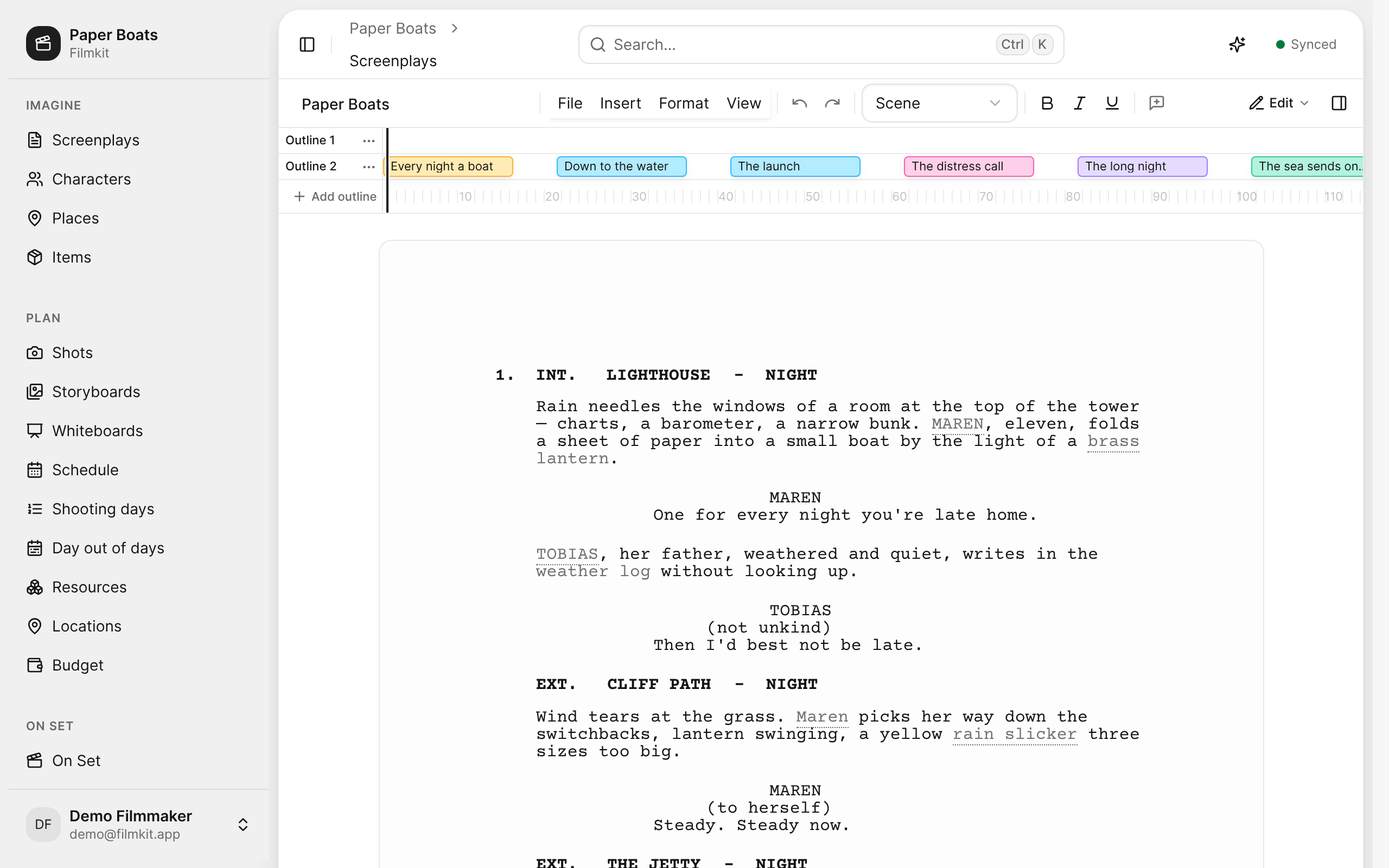Open Shooting days

pos(139,509)
